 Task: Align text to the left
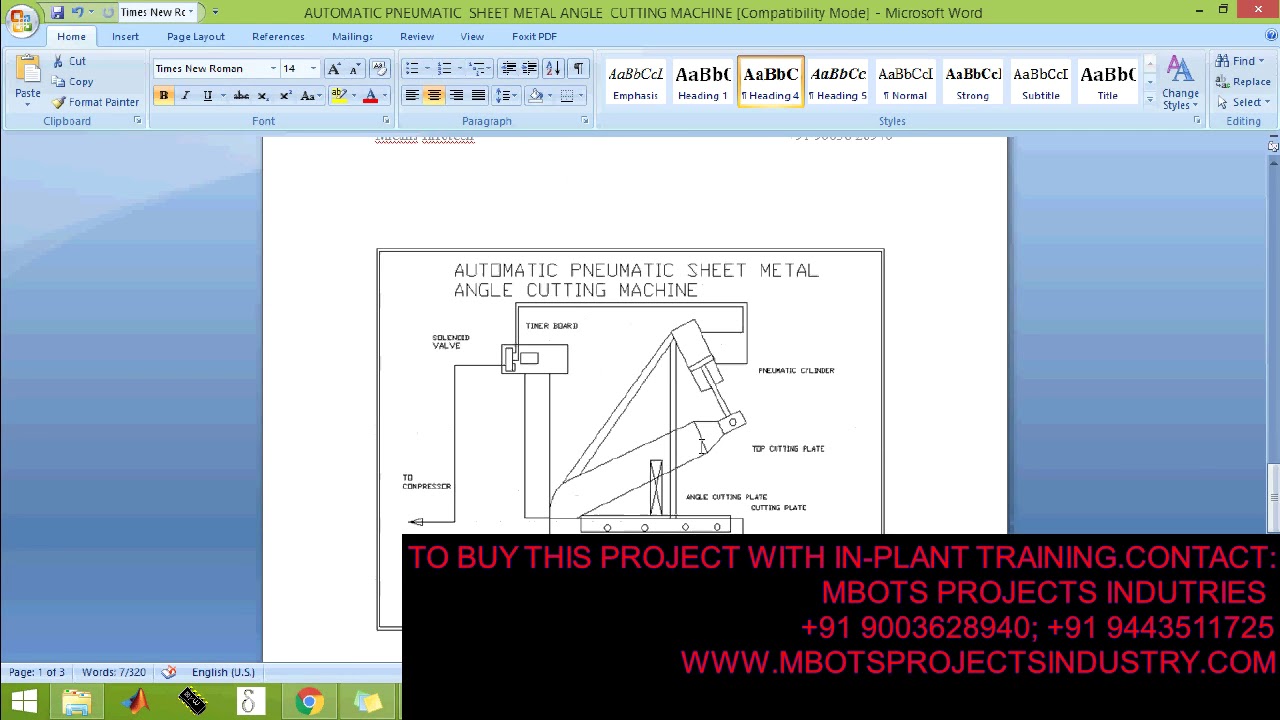pos(412,96)
